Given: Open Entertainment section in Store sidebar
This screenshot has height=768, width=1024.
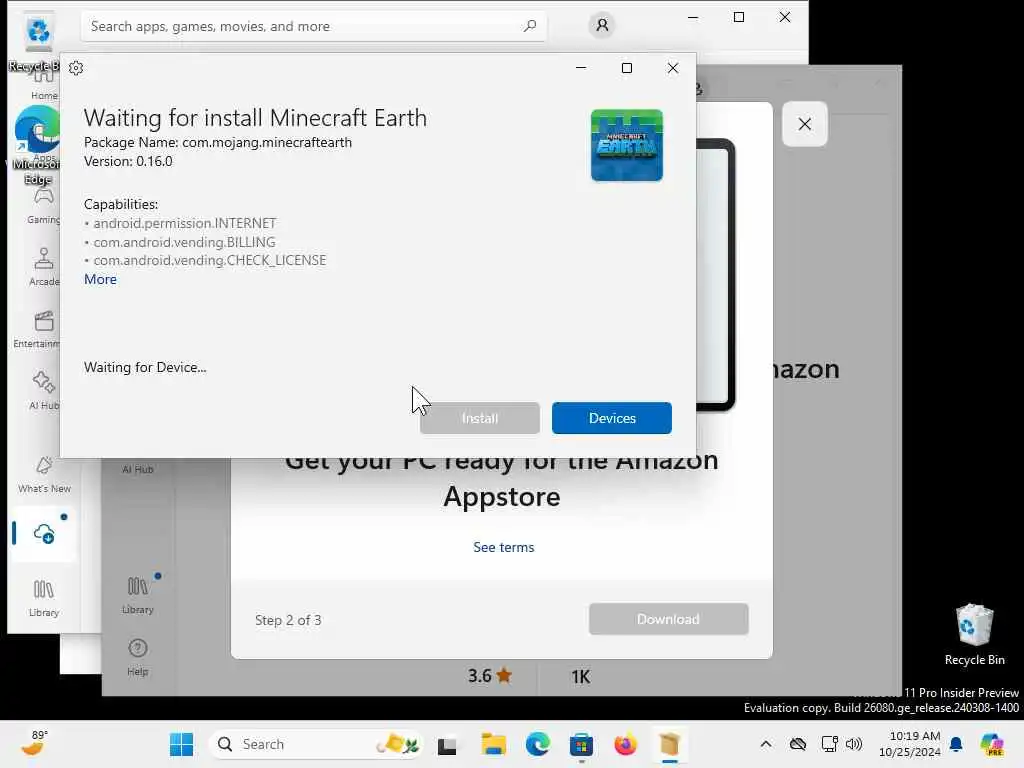Looking at the screenshot, I should tap(37, 330).
